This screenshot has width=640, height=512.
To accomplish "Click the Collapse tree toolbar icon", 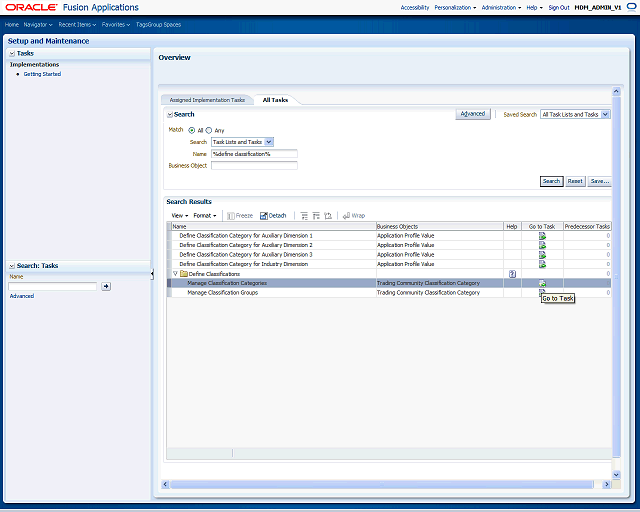I will tap(316, 216).
